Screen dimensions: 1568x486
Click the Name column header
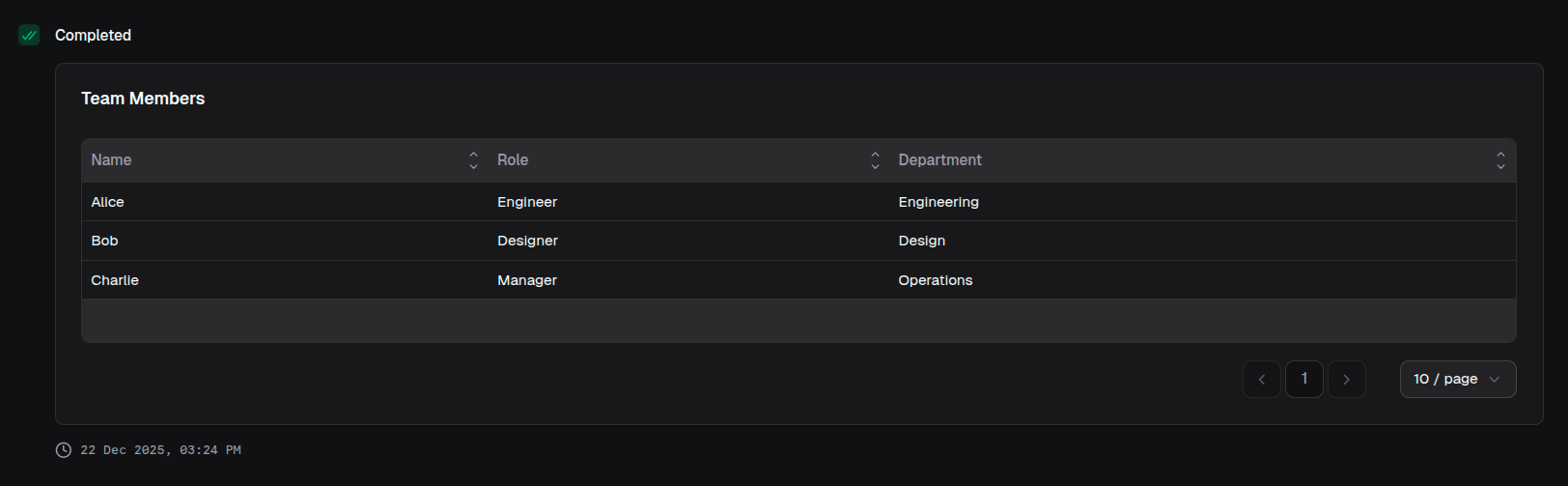pyautogui.click(x=111, y=160)
